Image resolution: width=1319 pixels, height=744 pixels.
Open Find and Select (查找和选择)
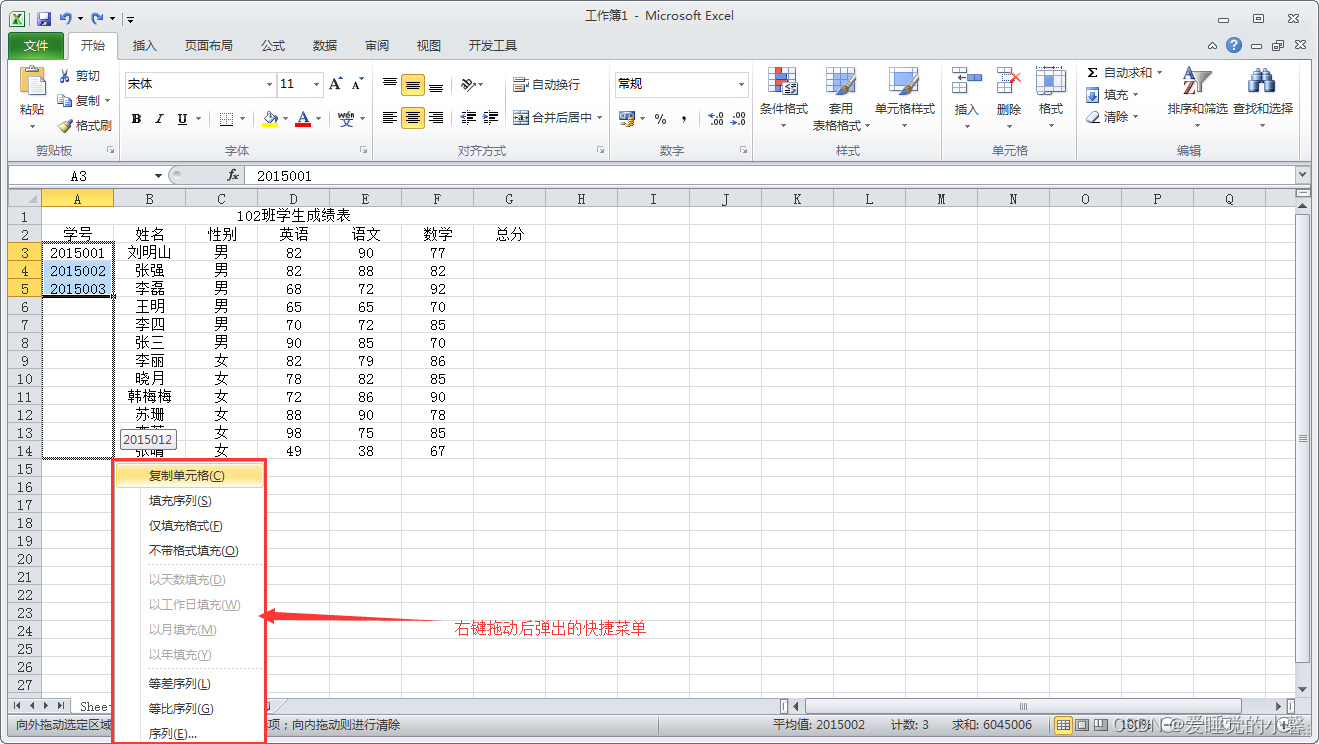pyautogui.click(x=1262, y=99)
